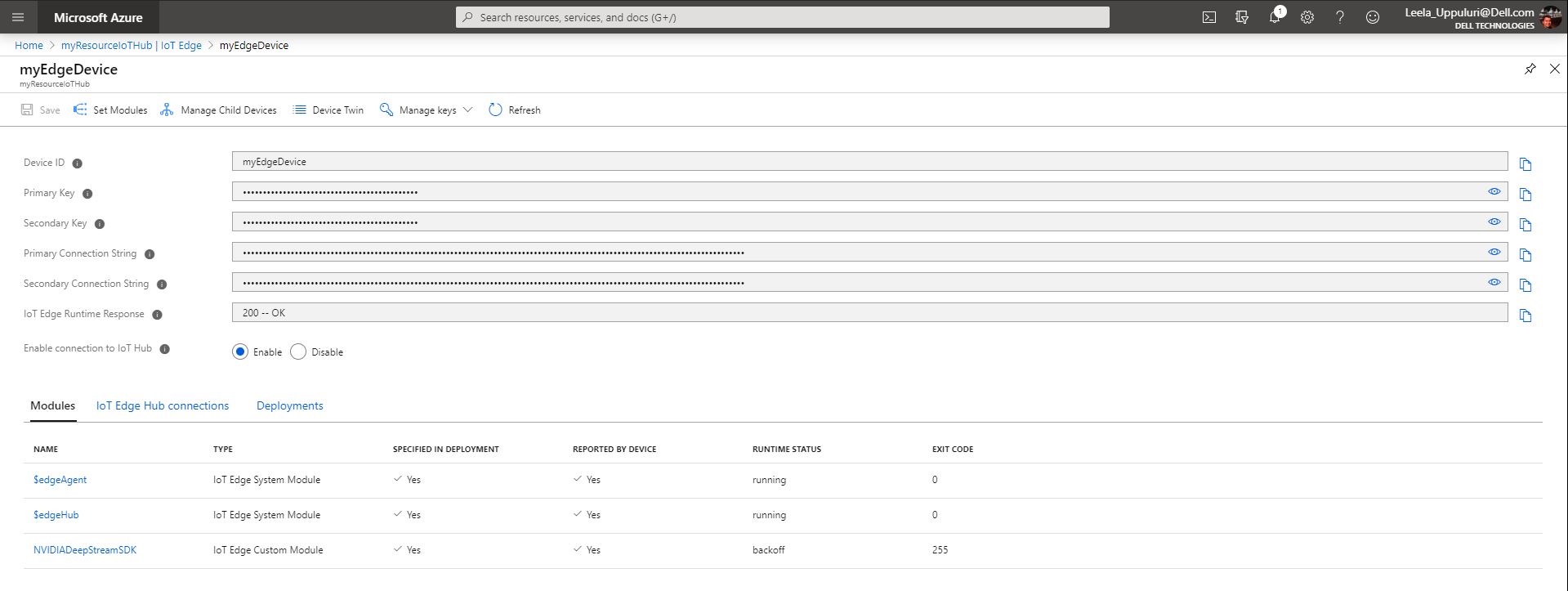Copy the Secondary Key
Screen dimensions: 1568x591
click(x=1526, y=225)
